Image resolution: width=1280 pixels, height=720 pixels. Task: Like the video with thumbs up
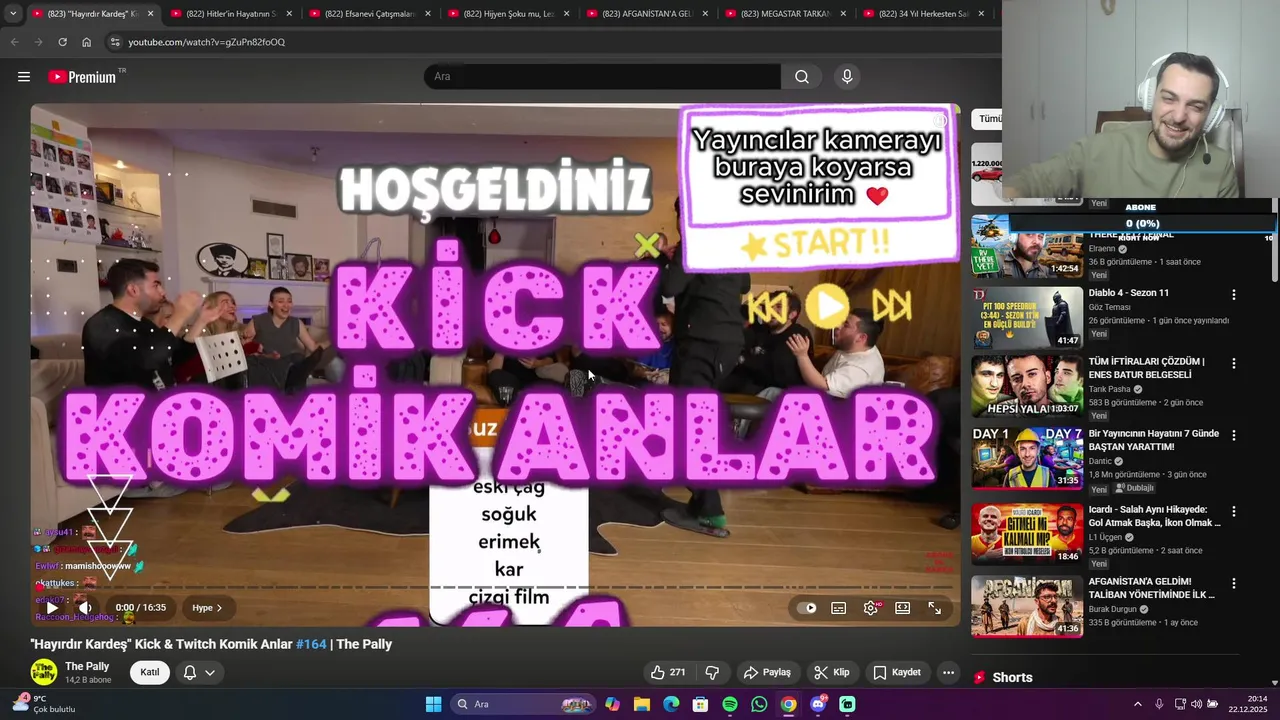click(x=668, y=672)
